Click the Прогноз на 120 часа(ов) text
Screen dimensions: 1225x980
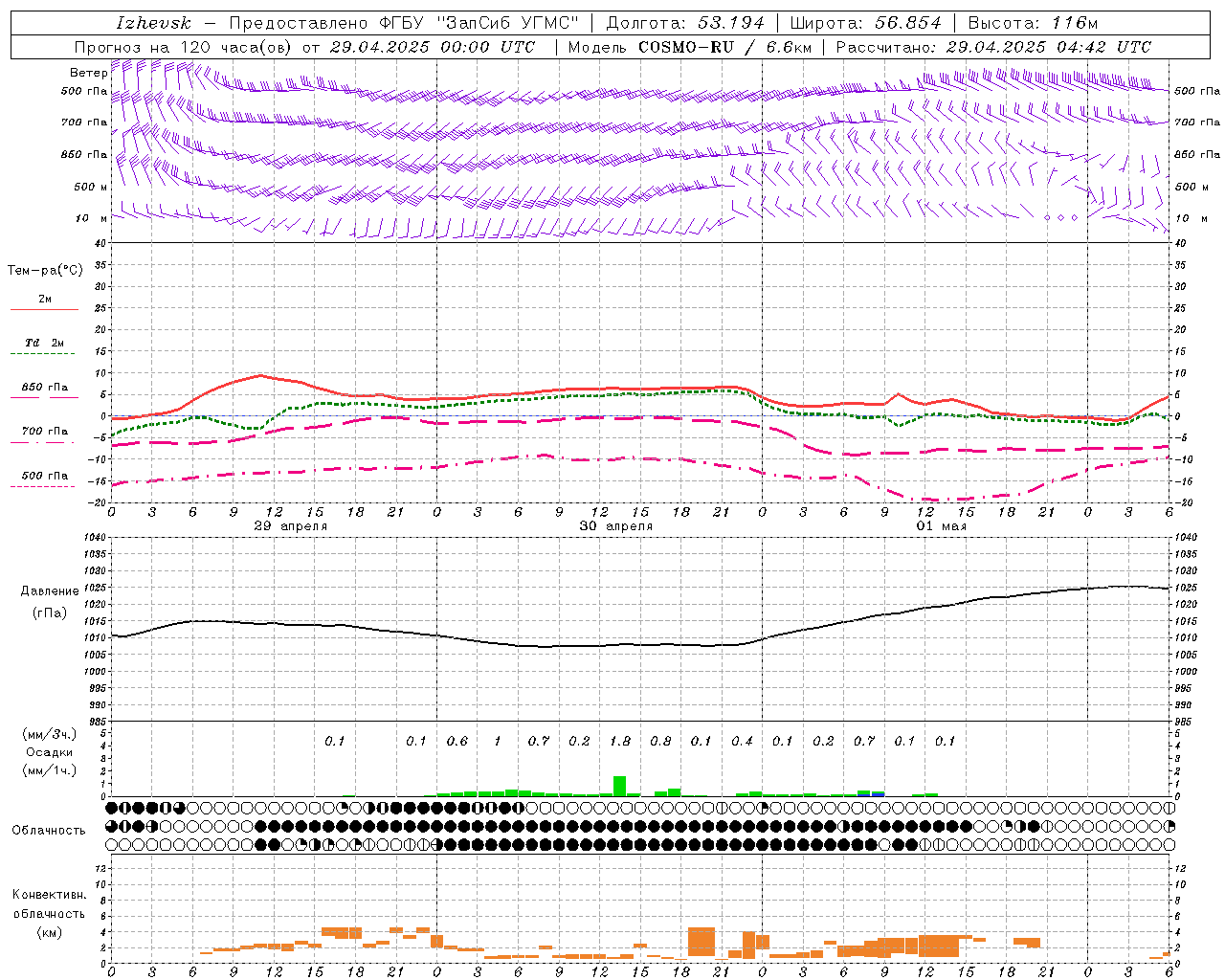[184, 47]
